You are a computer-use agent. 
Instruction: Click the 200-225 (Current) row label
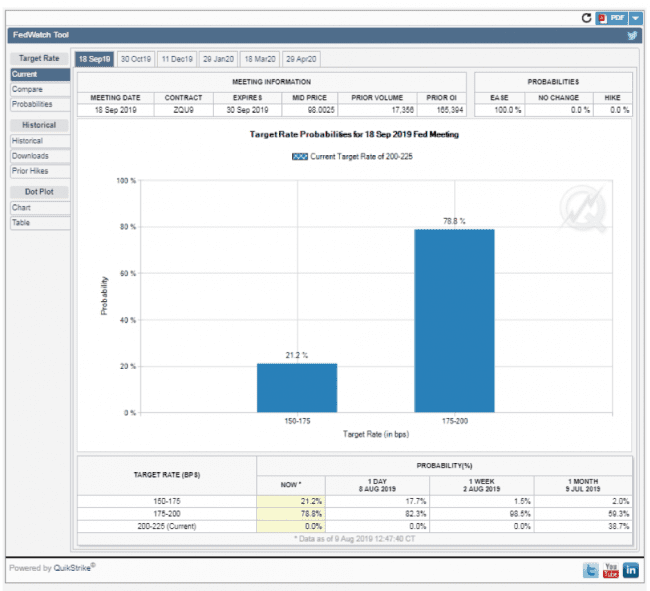click(167, 526)
